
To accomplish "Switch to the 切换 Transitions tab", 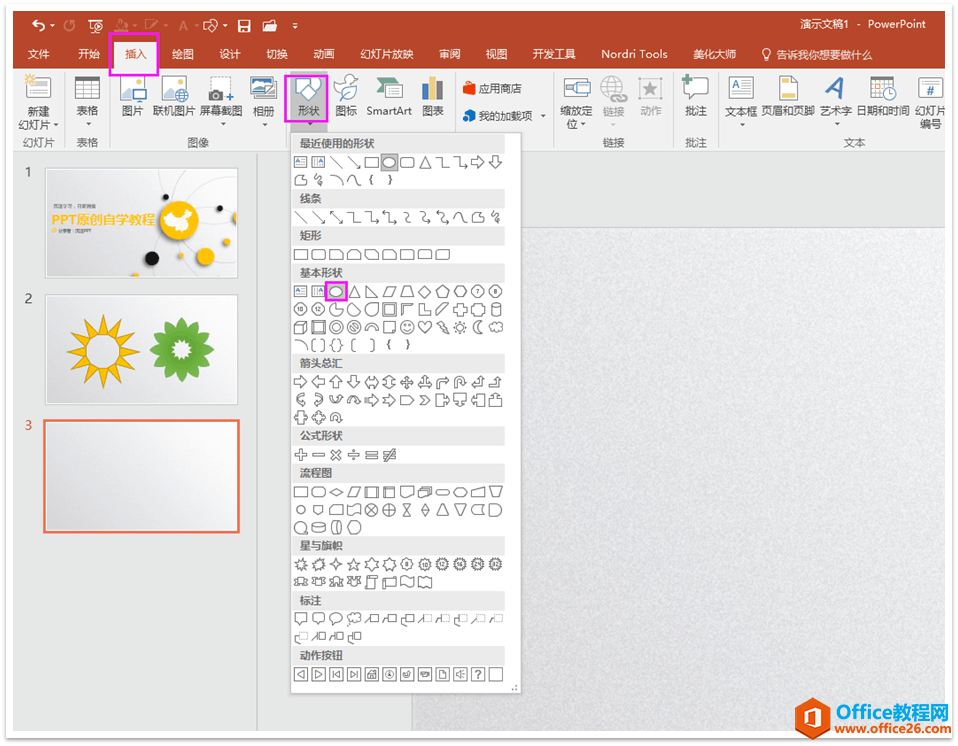I will click(277, 54).
